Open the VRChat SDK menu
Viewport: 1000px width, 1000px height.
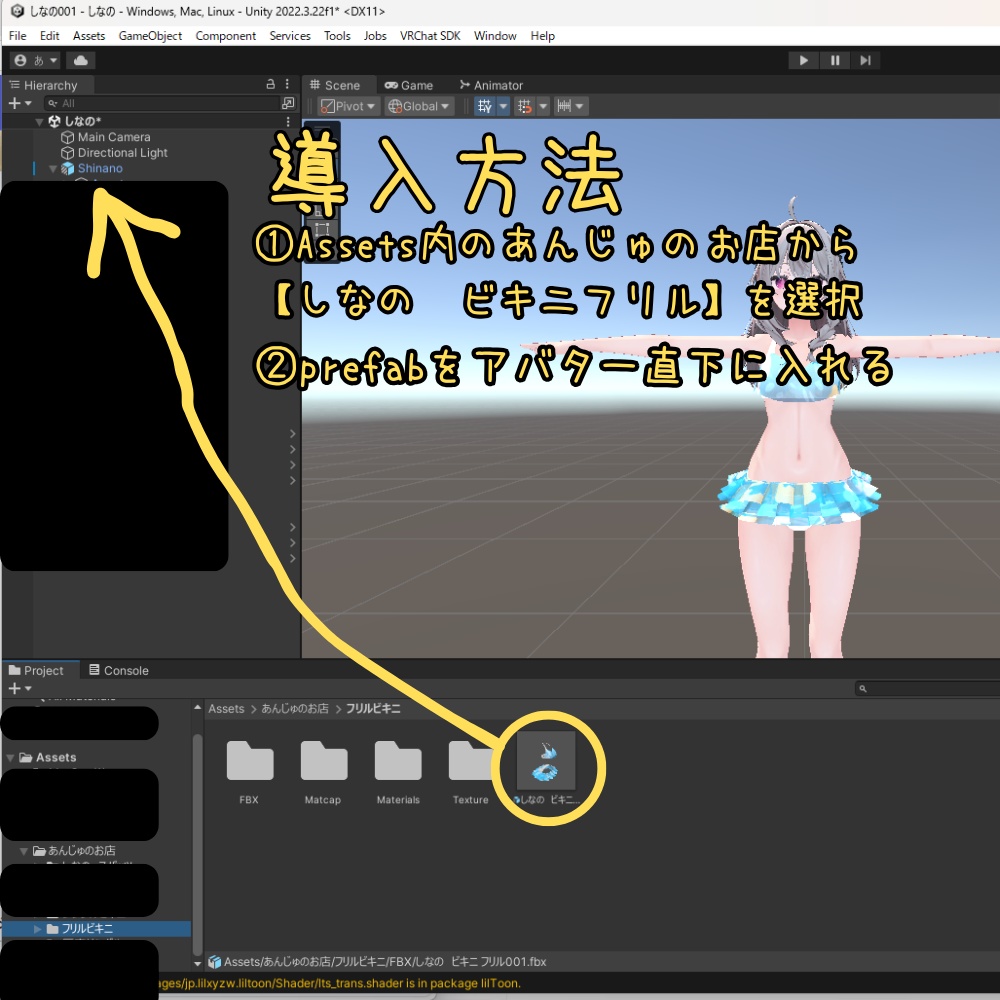click(x=430, y=36)
